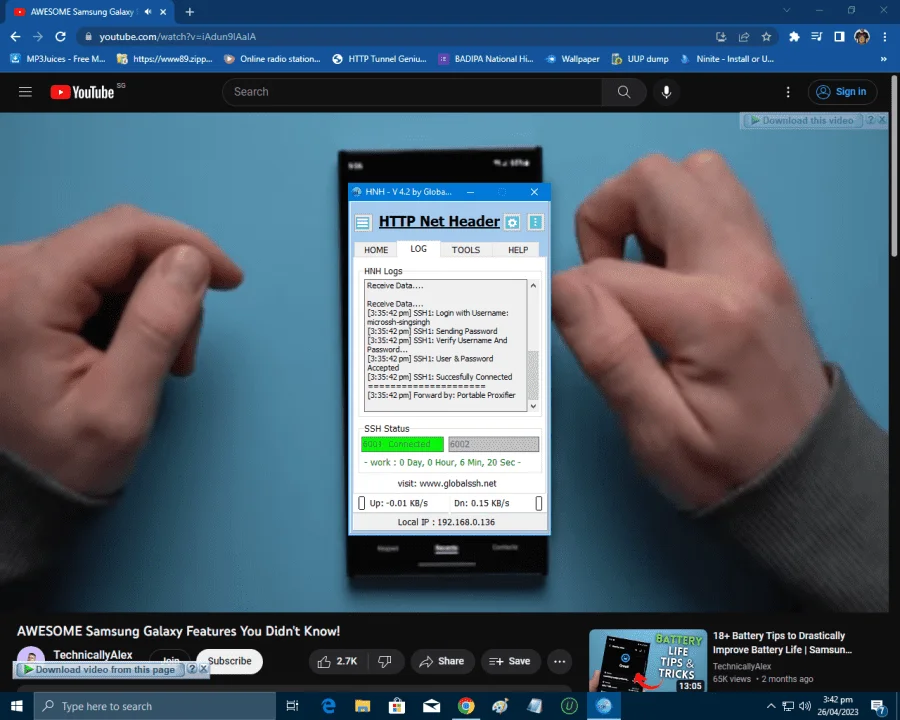Open Windows Start menu

[x=17, y=706]
